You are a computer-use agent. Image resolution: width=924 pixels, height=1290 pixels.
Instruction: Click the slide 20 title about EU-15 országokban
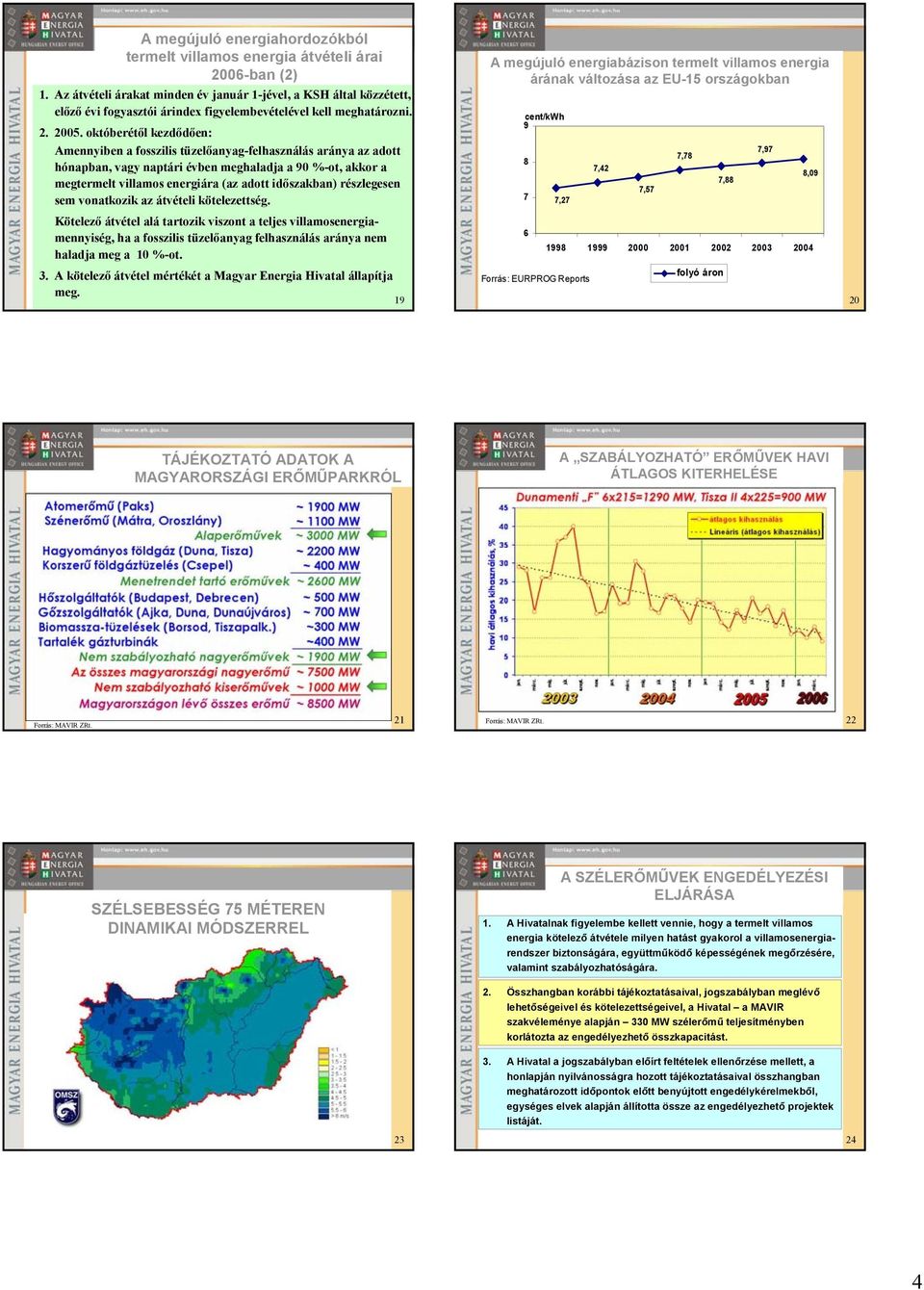[x=659, y=70]
